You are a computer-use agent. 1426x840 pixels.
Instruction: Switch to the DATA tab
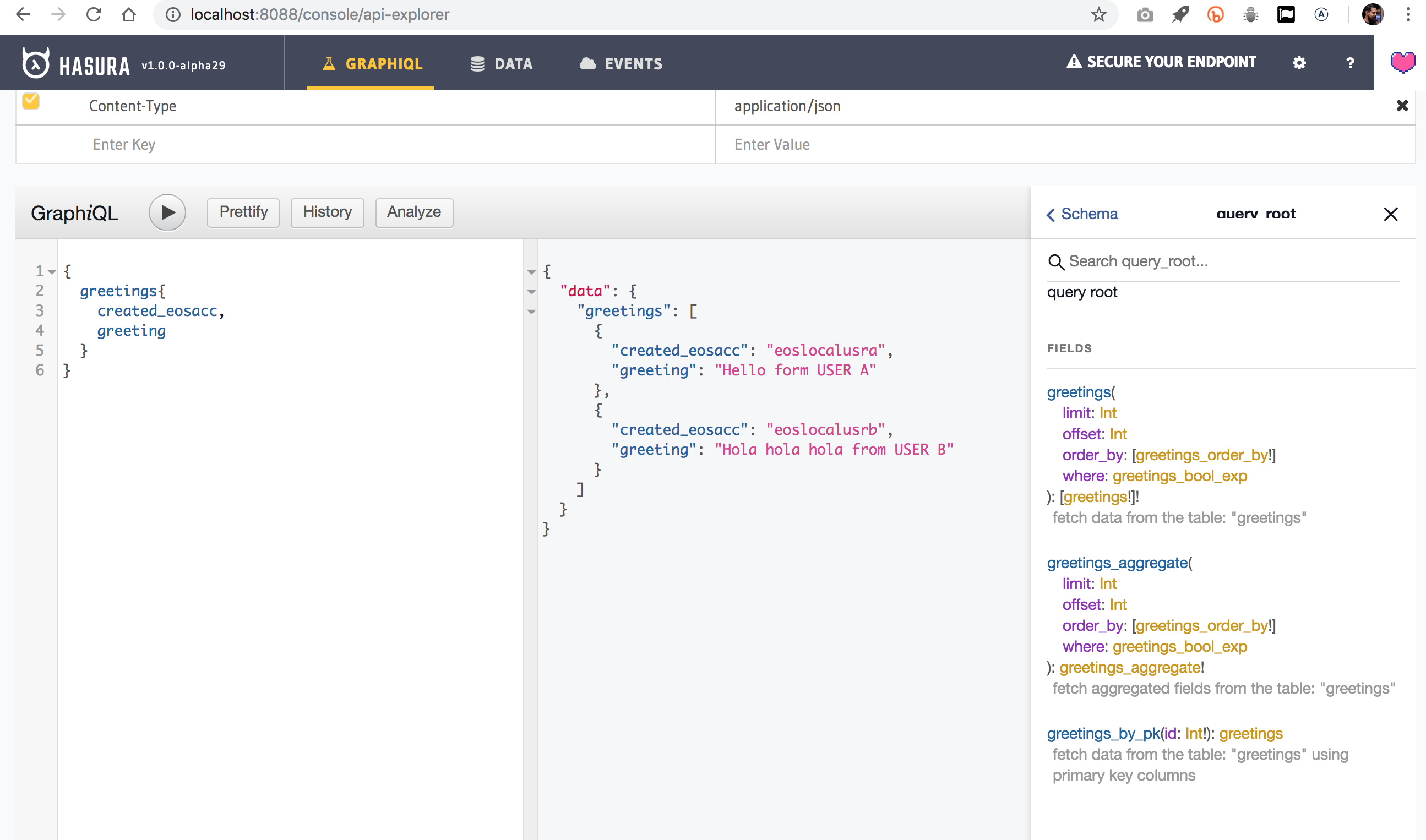click(502, 64)
